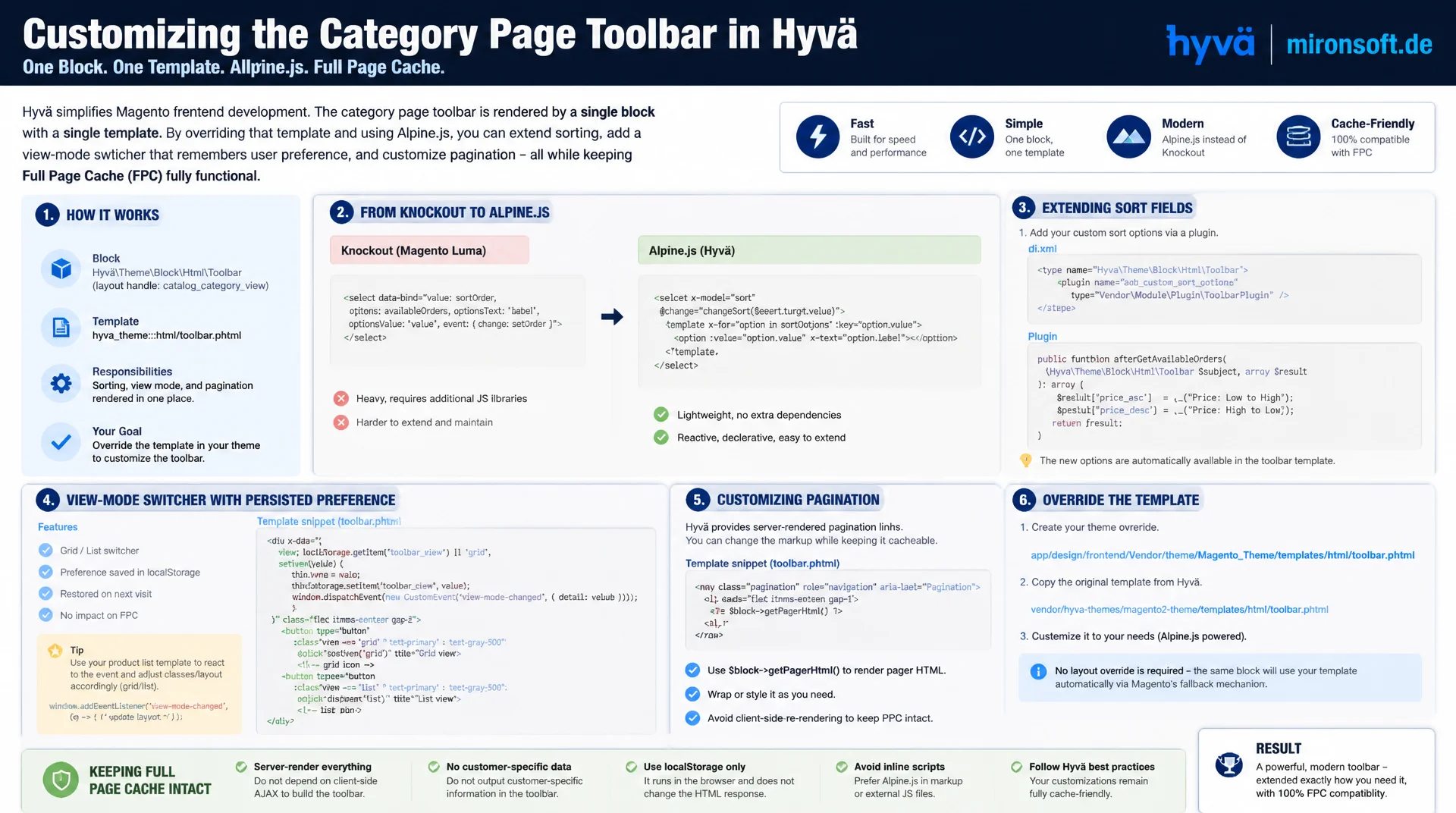Click checkmark next to No impact on FPC
This screenshot has width=1456, height=813.
click(45, 614)
